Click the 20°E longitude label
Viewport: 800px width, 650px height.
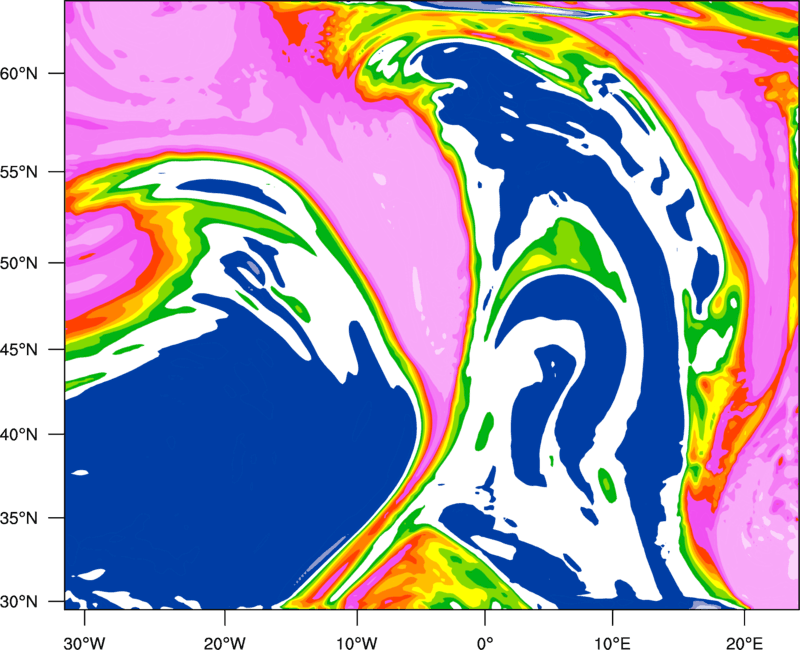(x=744, y=643)
